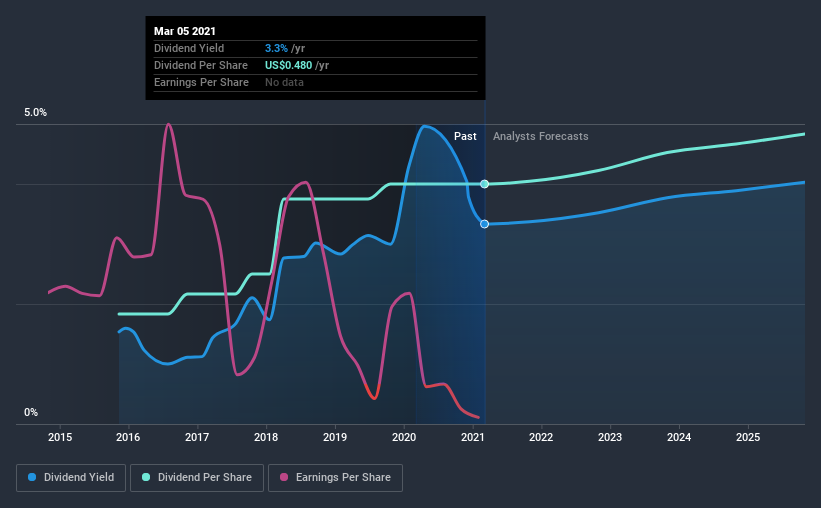821x508 pixels.
Task: Click the 2018 label on the time axis
Action: [x=266, y=437]
